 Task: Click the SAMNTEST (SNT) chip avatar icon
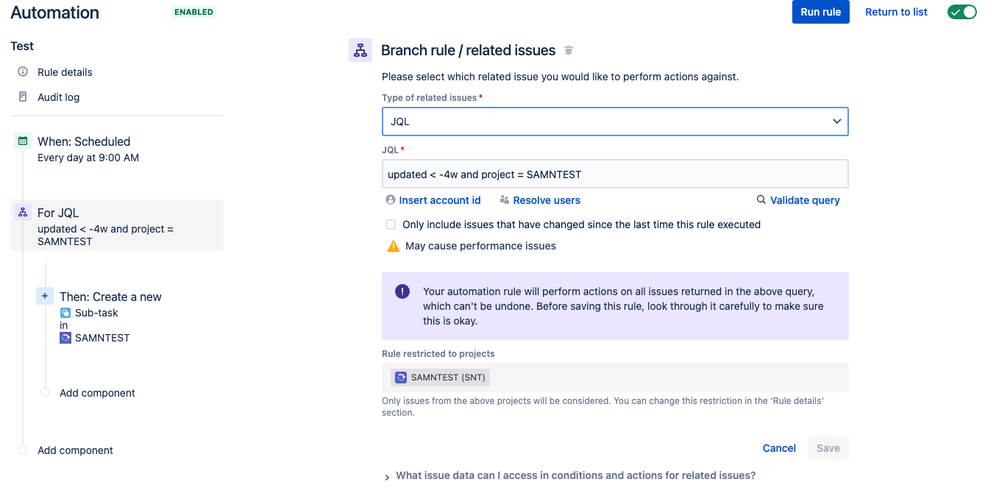point(401,377)
